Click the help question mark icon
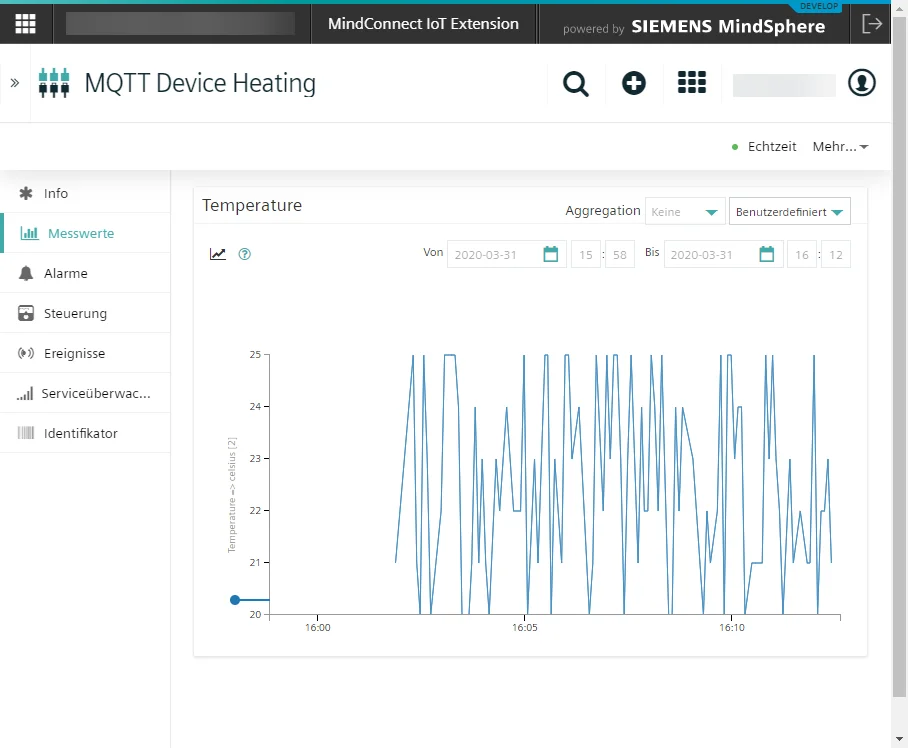 [244, 254]
